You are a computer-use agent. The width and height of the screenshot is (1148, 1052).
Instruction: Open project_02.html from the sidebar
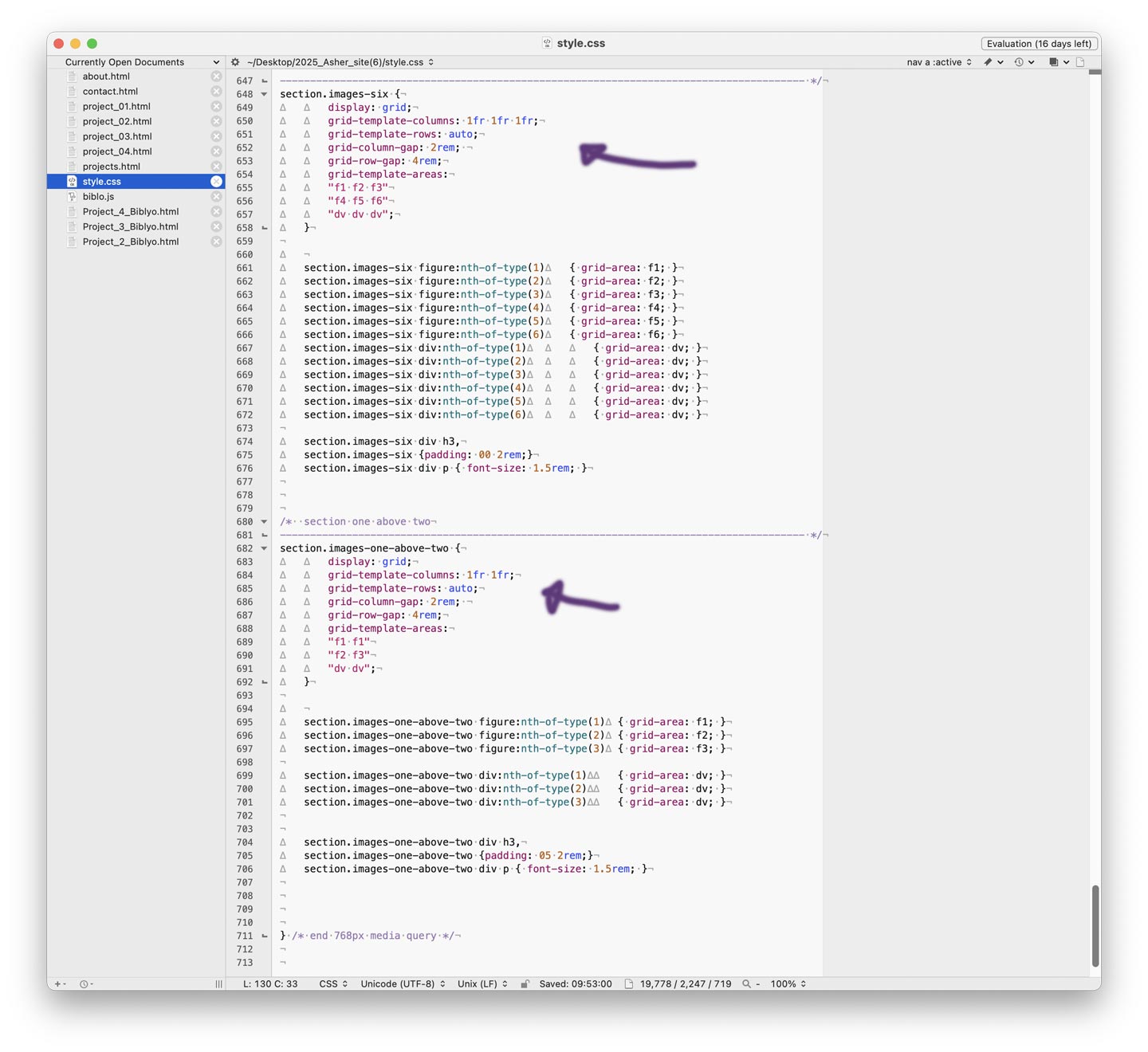117,121
